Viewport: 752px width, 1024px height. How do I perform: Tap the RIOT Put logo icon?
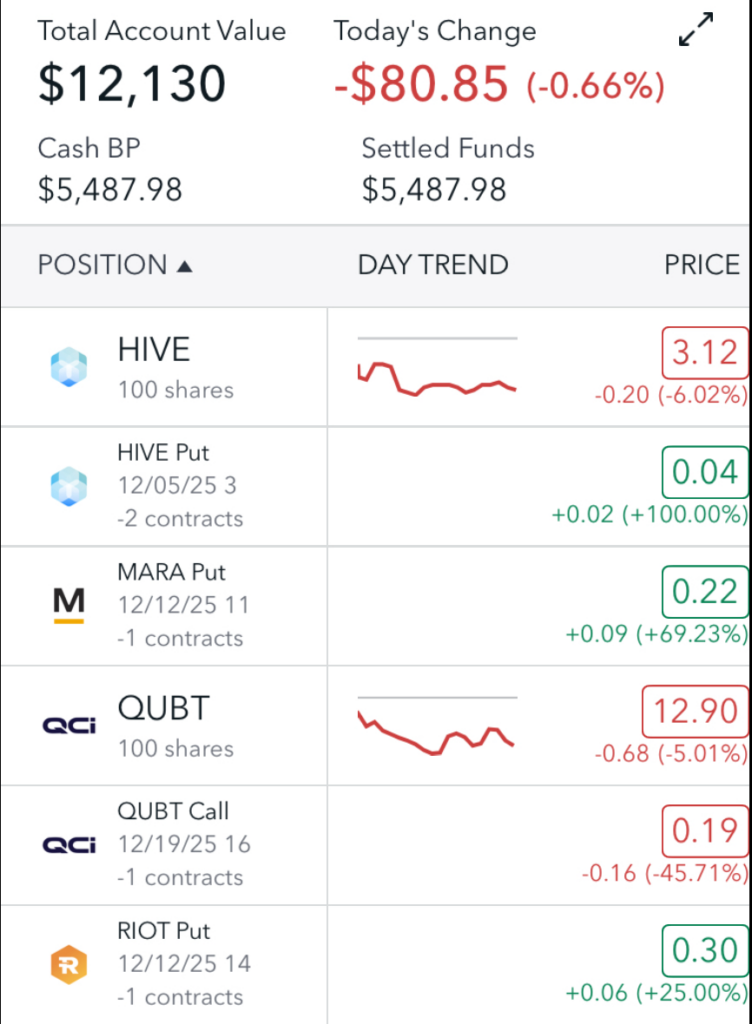tap(69, 965)
